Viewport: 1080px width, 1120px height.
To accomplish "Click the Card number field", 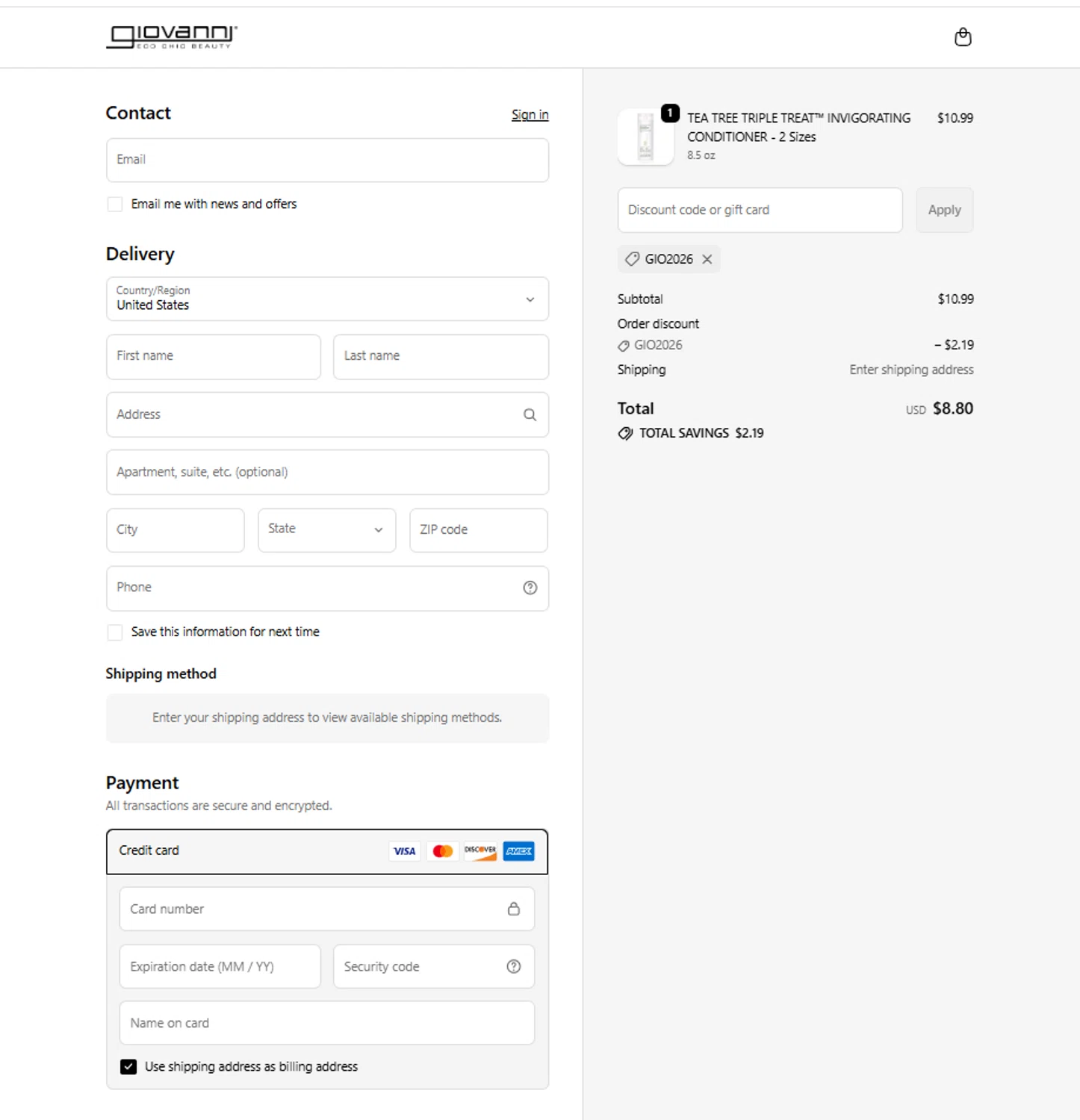I will point(327,909).
